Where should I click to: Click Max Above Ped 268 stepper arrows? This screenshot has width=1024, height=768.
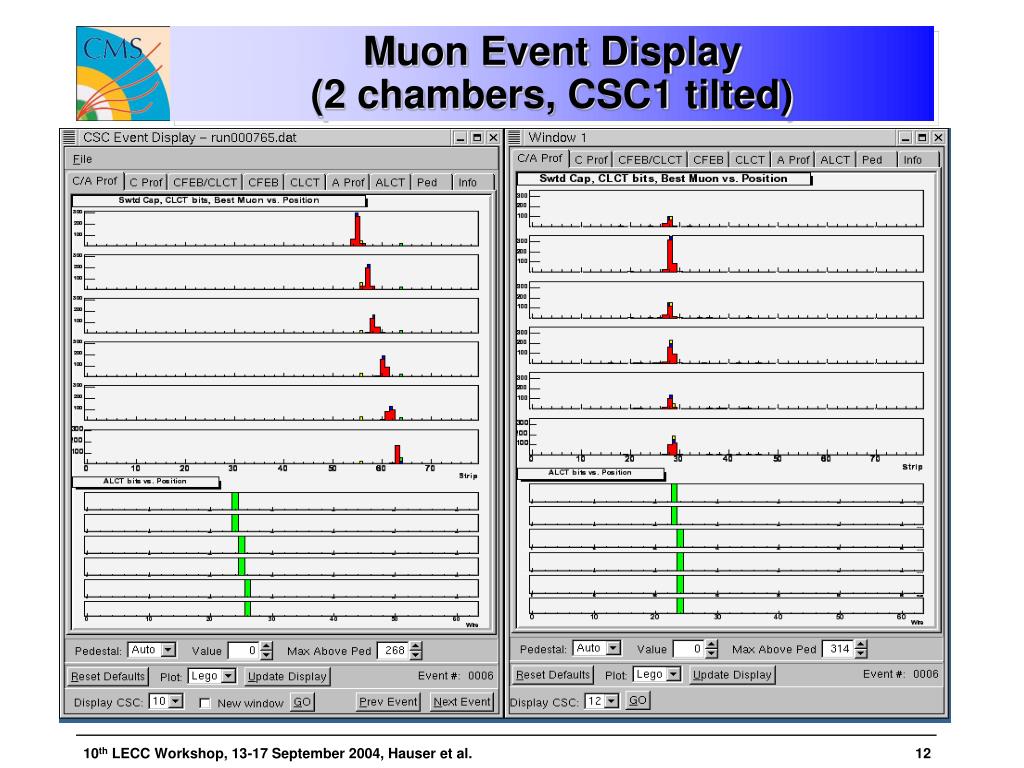pos(416,650)
